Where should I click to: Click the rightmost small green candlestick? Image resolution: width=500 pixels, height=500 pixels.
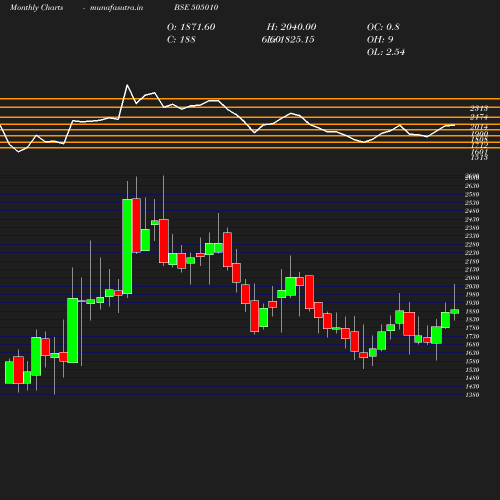pyautogui.click(x=455, y=311)
